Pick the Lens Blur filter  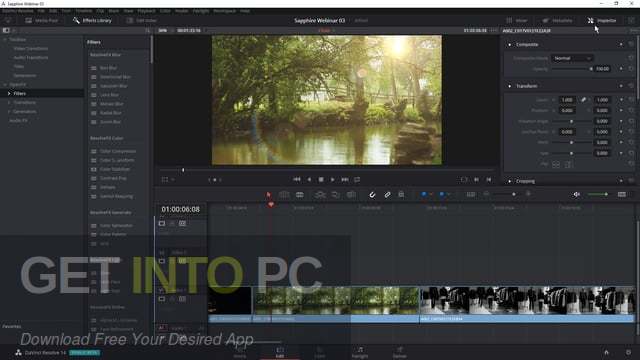[x=109, y=95]
